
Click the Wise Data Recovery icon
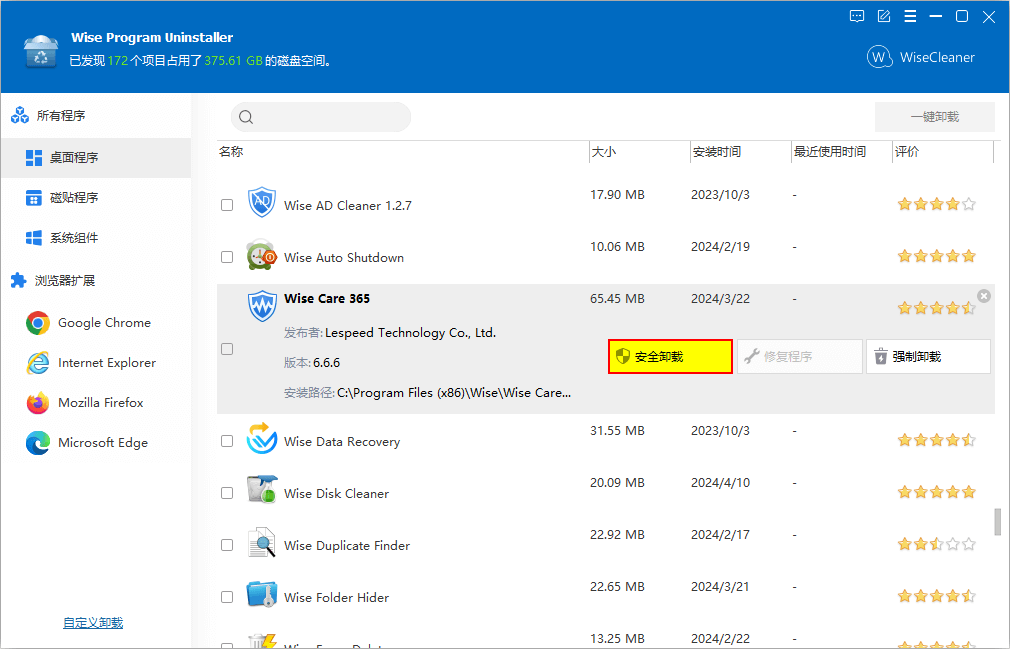pyautogui.click(x=262, y=439)
